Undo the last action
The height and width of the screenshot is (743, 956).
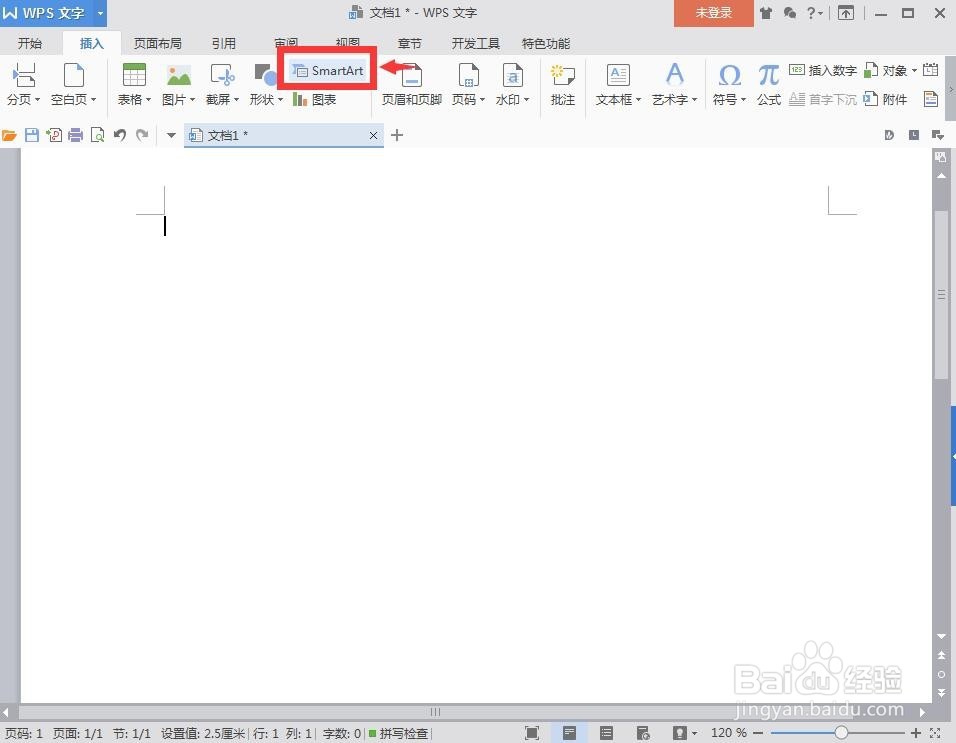(x=120, y=135)
